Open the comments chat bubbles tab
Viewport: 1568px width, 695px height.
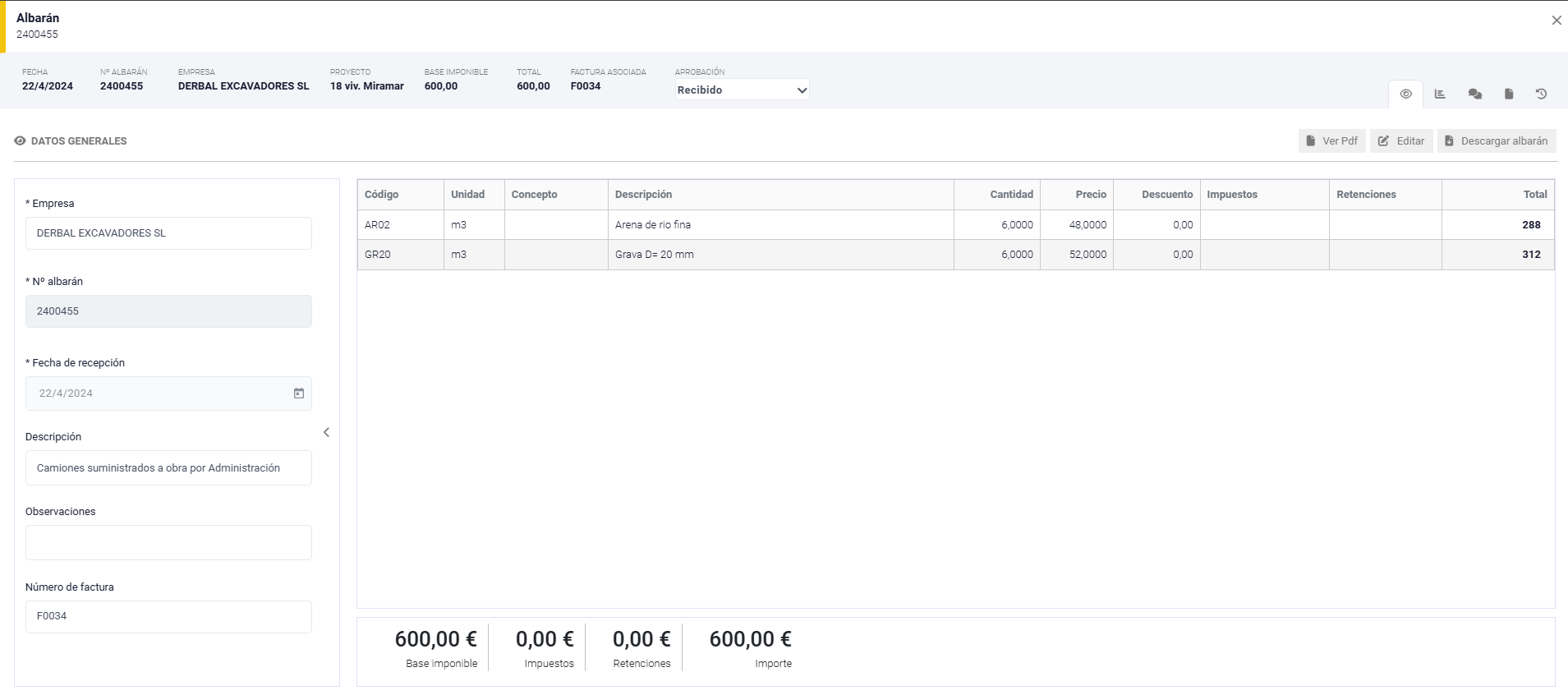1474,94
